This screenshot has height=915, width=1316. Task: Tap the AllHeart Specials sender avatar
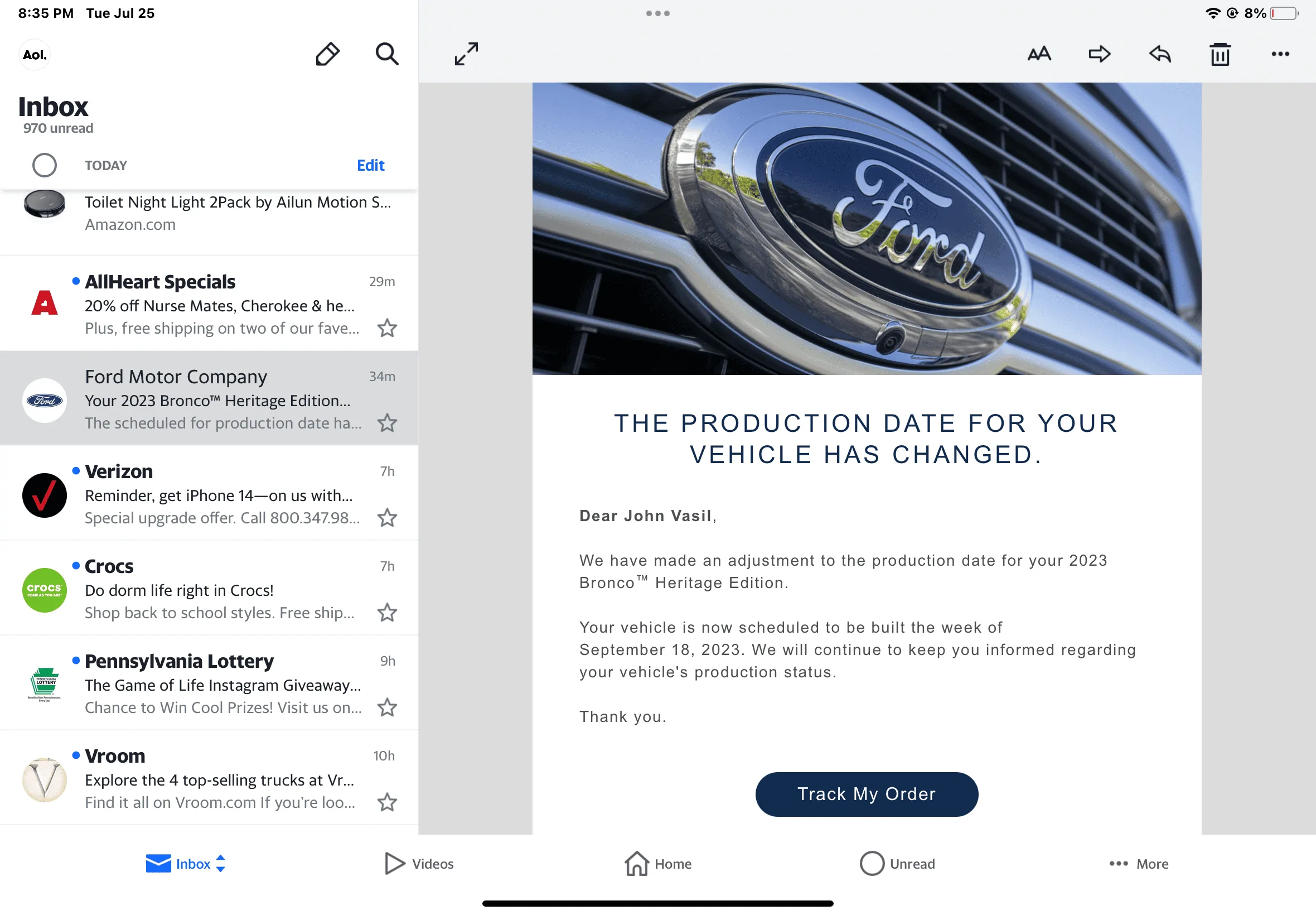point(45,304)
